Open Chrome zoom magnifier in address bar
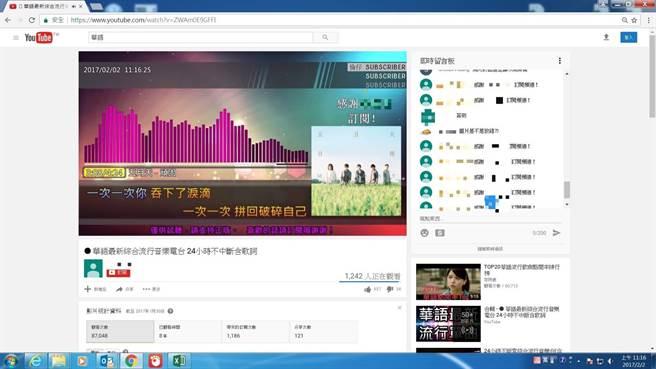656x369 pixels. [x=624, y=20]
